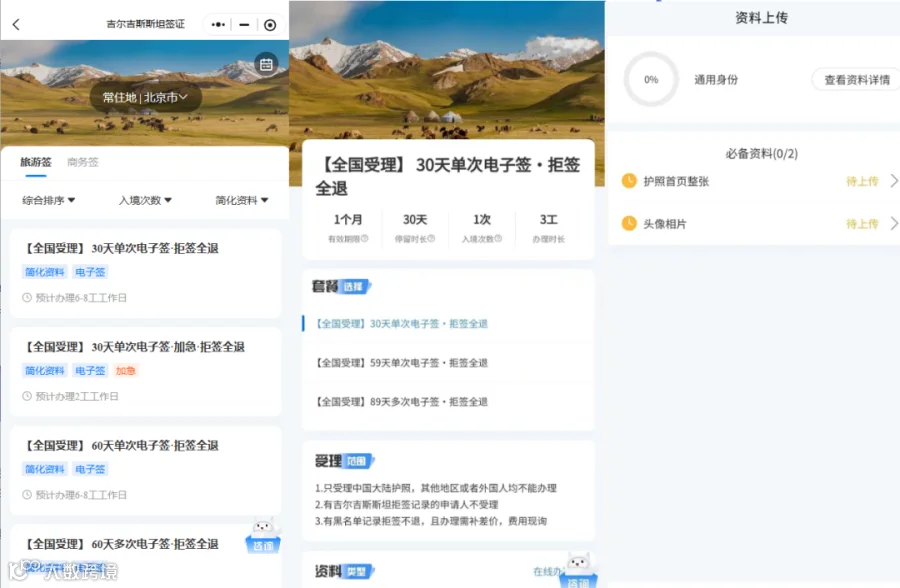Screen dimensions: 900x588
Task: Open the calendar icon over the banner
Action: [x=266, y=64]
